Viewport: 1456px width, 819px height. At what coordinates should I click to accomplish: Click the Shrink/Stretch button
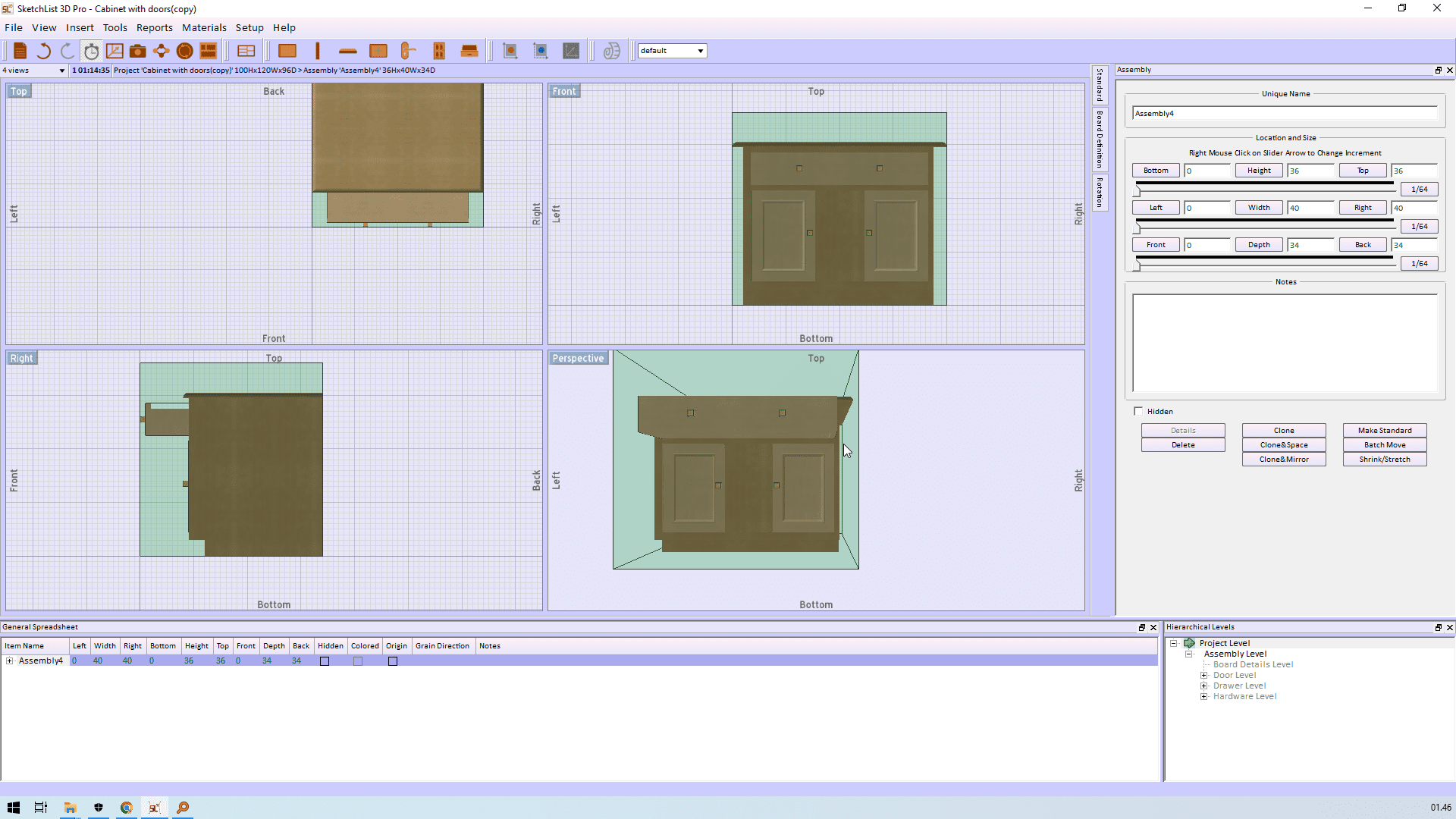(1384, 459)
